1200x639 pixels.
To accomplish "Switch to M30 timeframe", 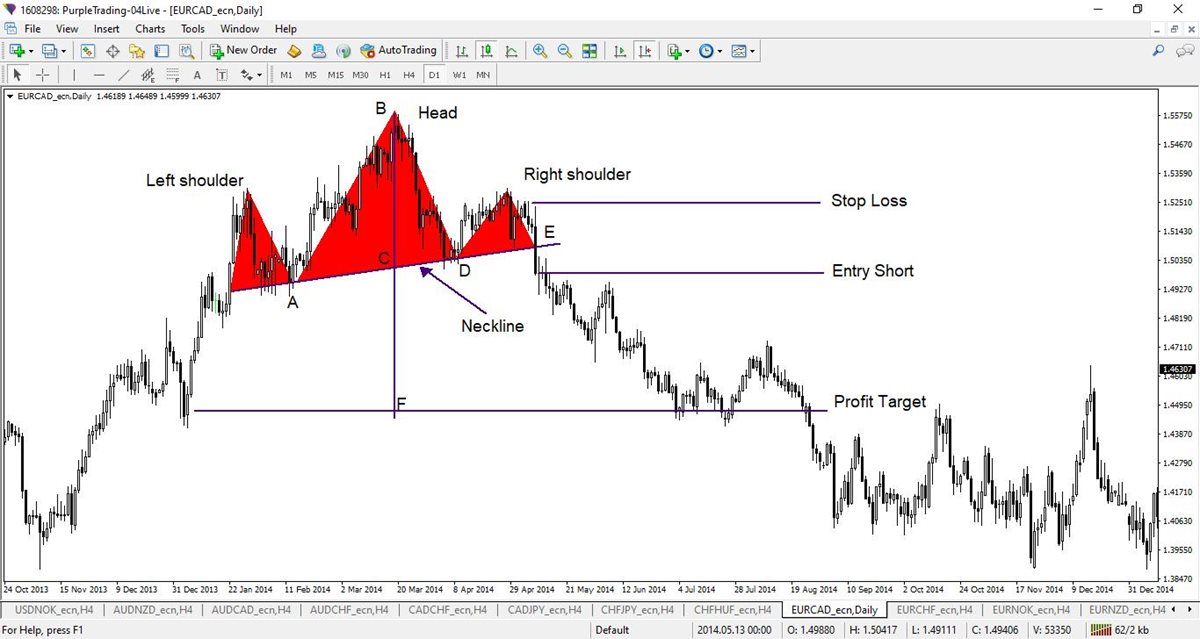I will (x=361, y=75).
